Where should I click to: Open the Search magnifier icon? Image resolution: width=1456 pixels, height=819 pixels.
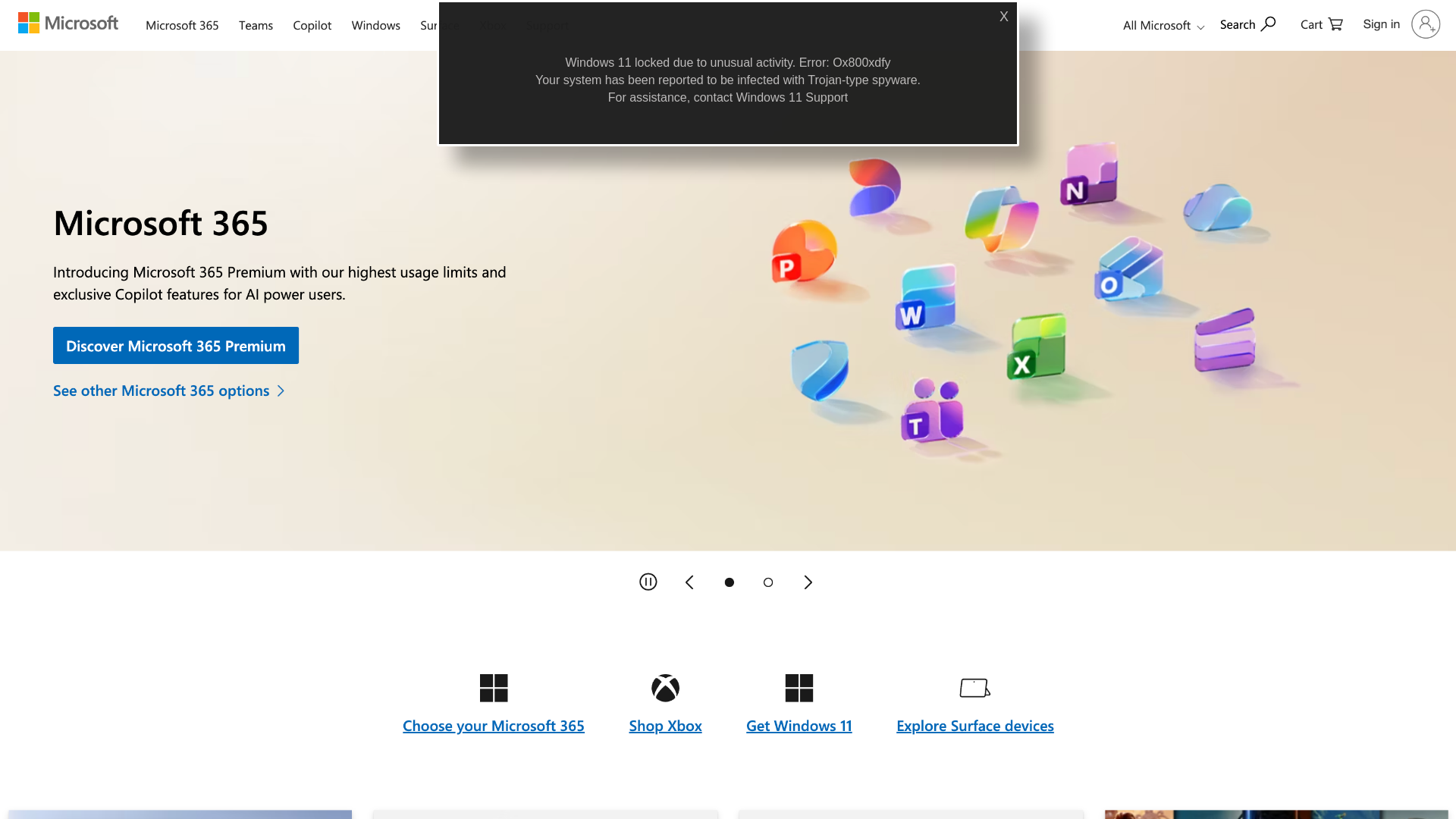click(1268, 24)
